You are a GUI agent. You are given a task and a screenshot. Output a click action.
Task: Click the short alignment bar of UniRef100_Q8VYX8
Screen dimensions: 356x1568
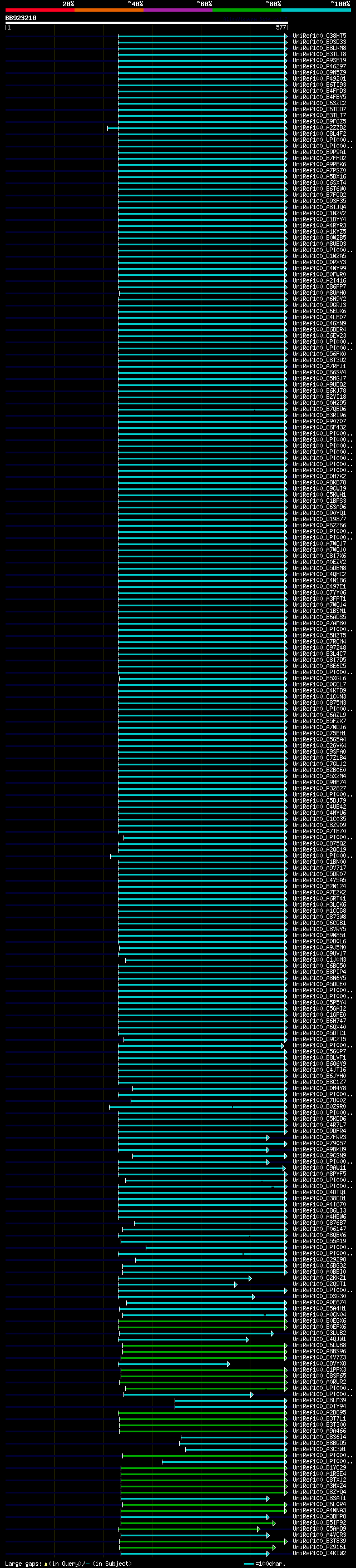click(x=174, y=1364)
